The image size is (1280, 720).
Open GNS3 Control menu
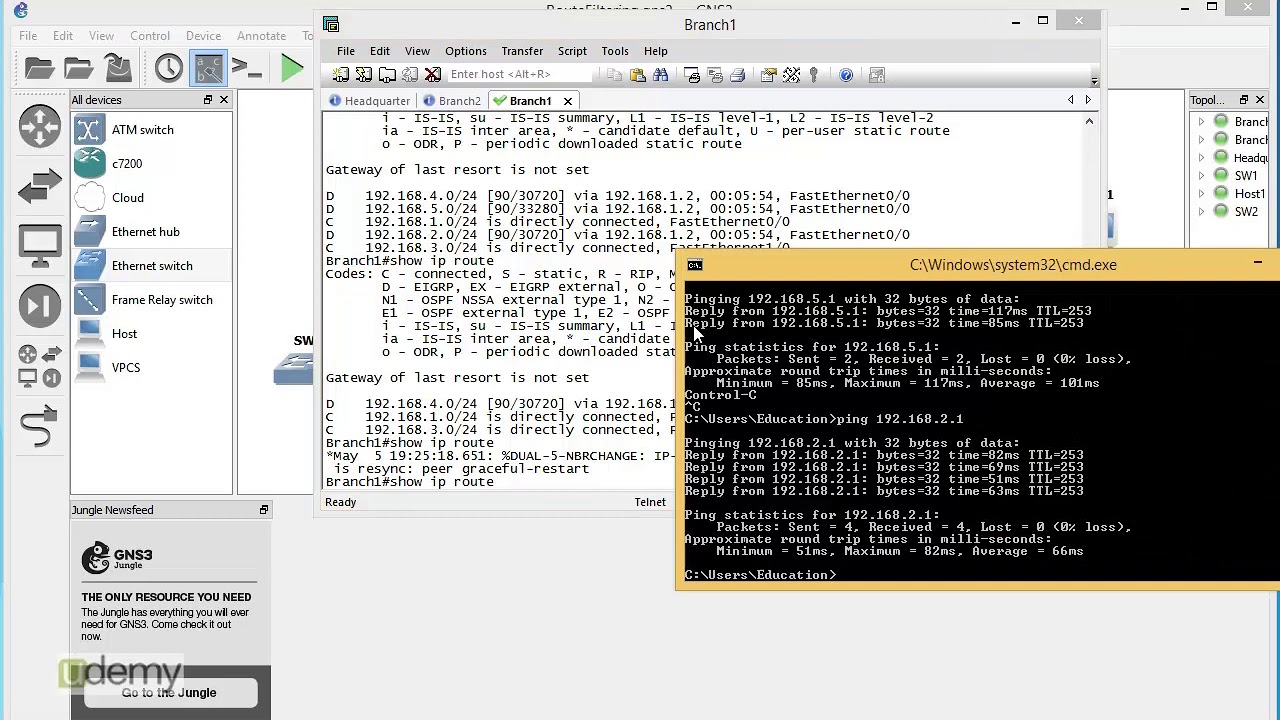click(150, 36)
